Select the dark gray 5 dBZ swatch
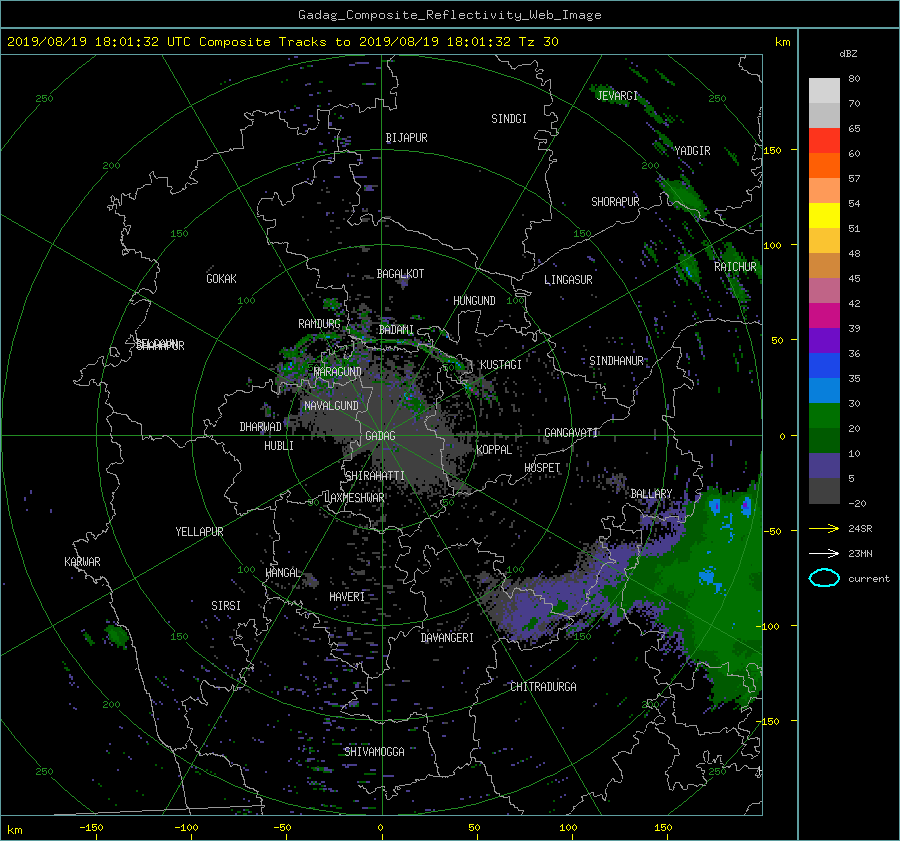 tap(824, 490)
